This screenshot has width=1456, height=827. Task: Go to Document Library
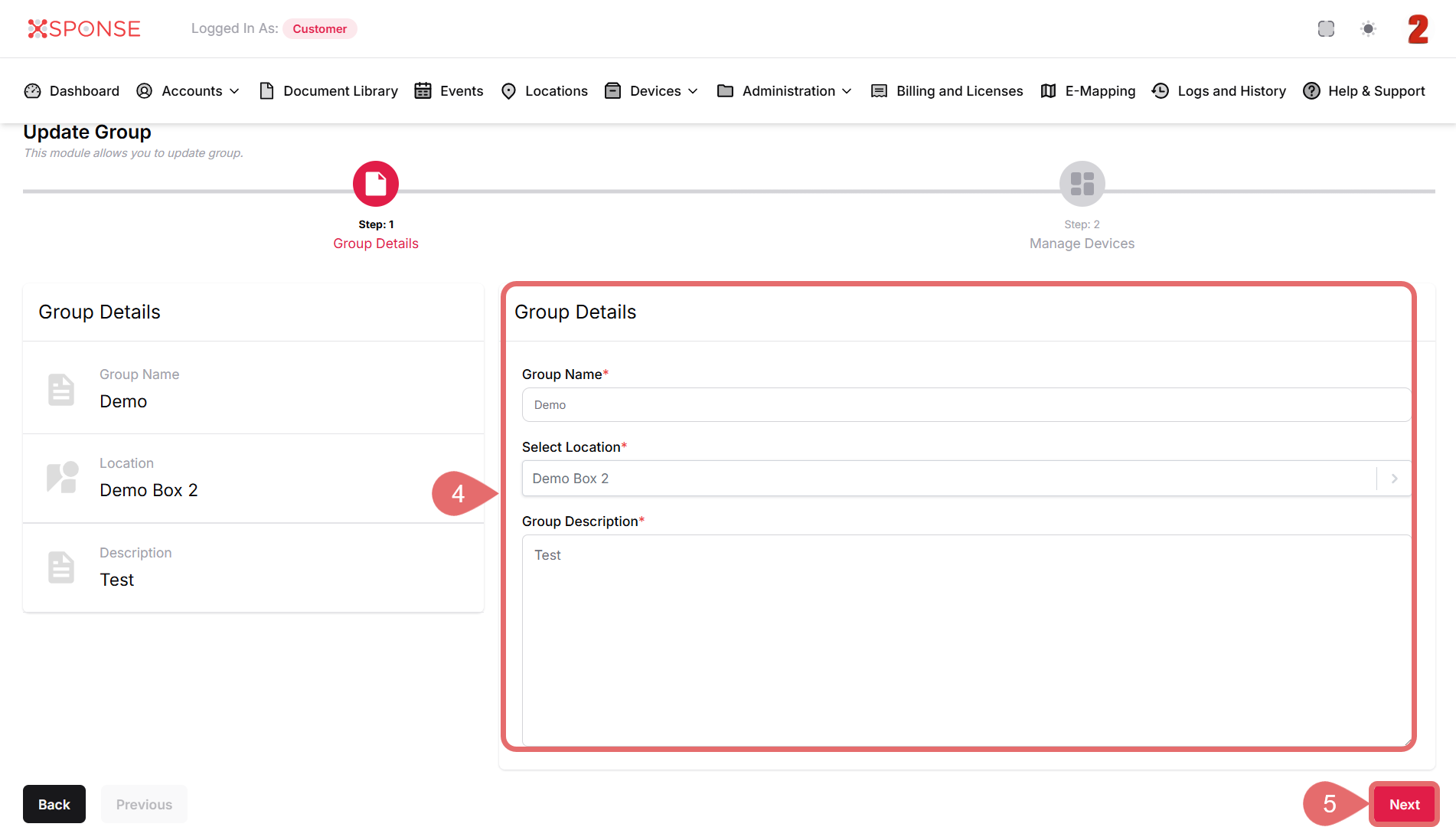point(329,91)
